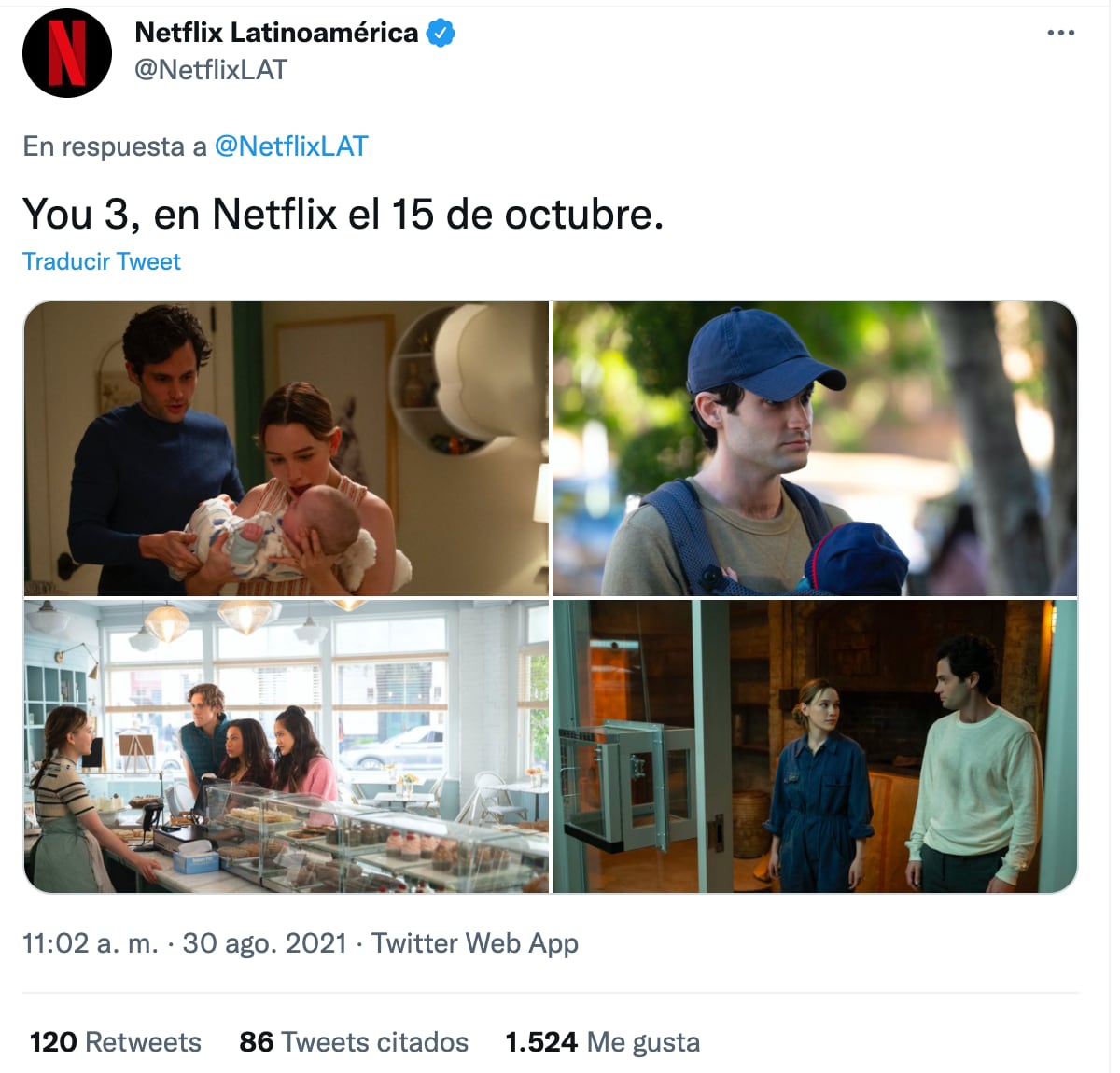Image resolution: width=1120 pixels, height=1073 pixels.
Task: Click the Traducir Tweet link
Action: 102,261
